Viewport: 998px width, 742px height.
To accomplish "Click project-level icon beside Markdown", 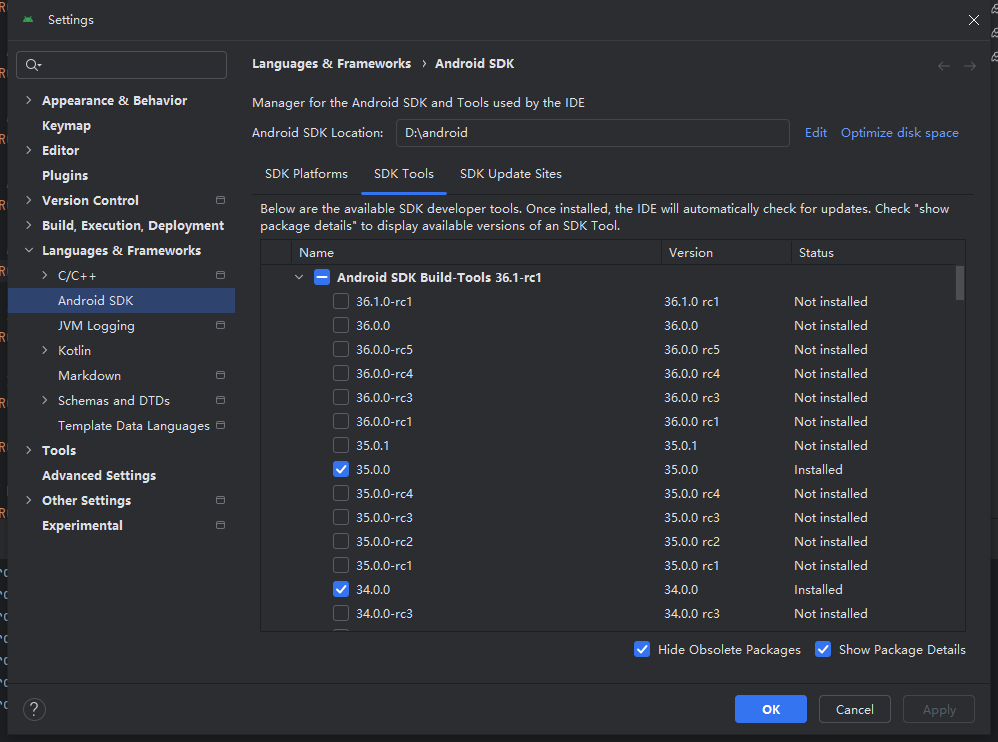I will point(220,375).
